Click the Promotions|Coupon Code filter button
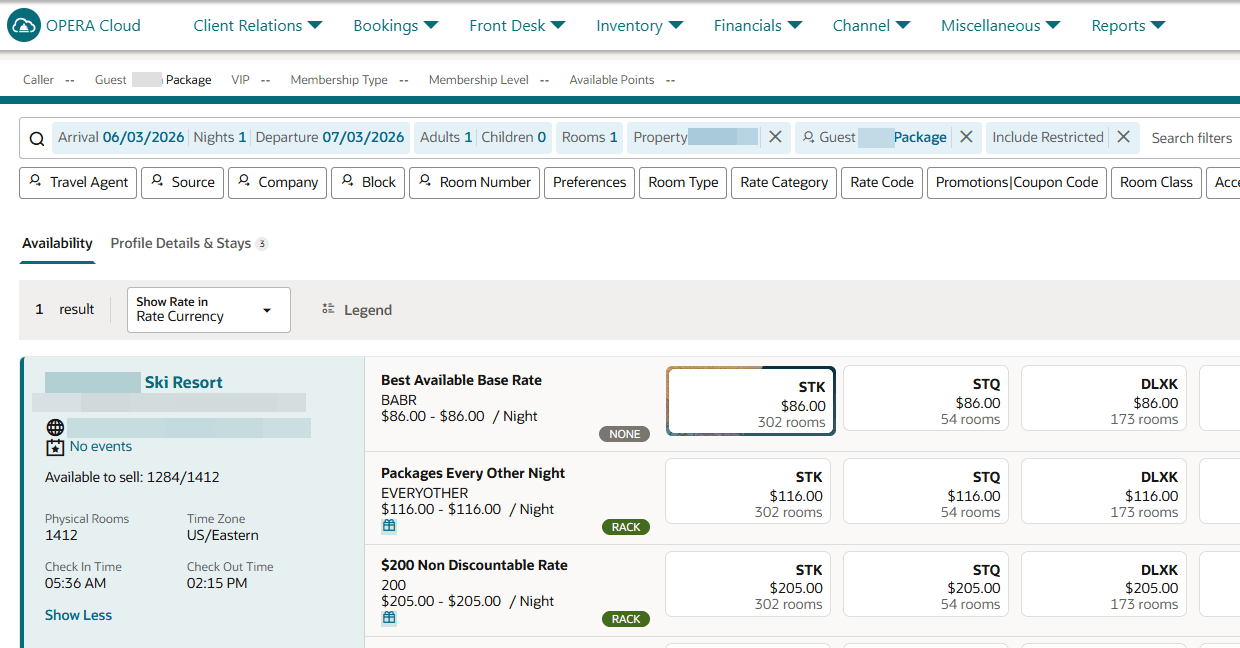This screenshot has height=648, width=1240. pos(1017,182)
